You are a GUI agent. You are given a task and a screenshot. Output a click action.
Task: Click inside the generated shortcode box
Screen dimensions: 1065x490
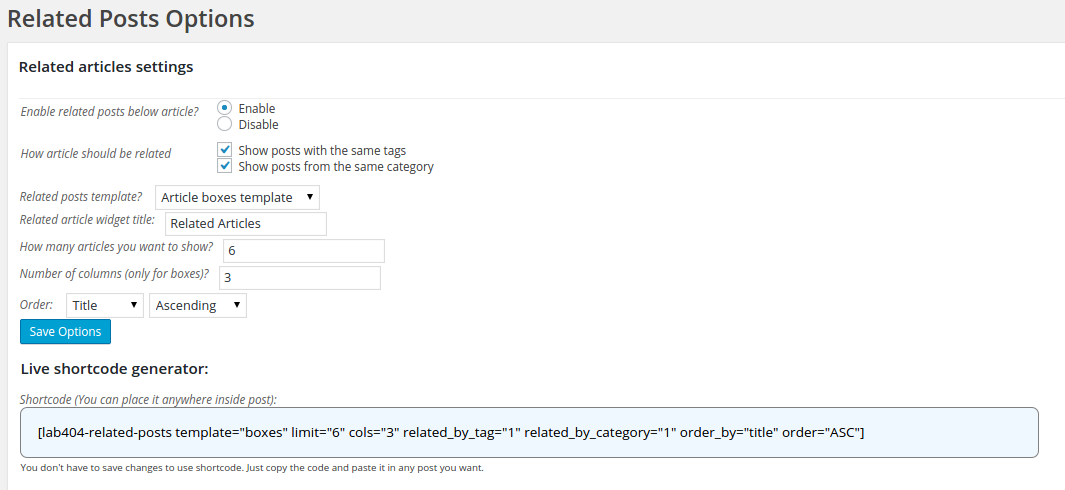coord(529,433)
